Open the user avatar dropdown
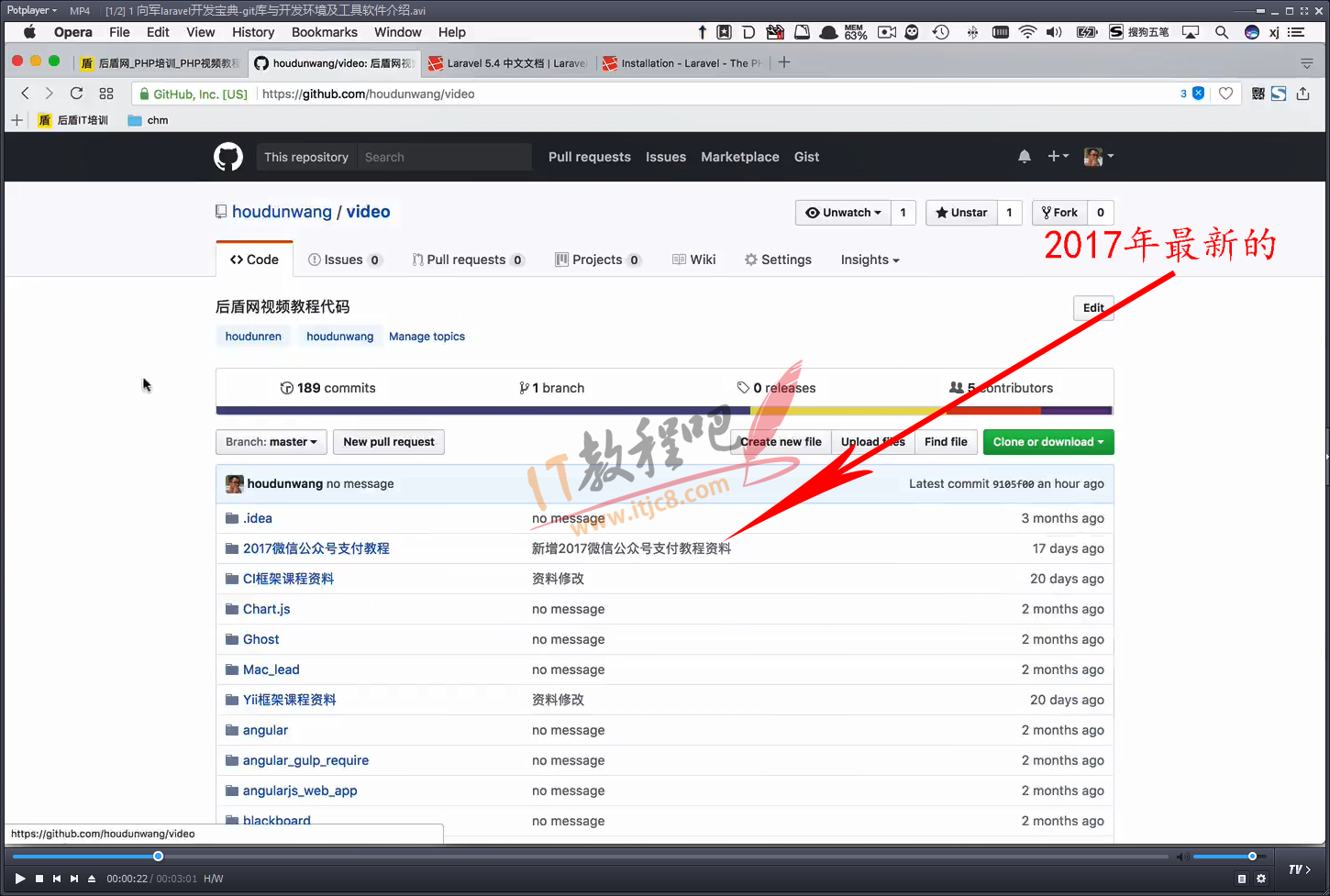The image size is (1330, 896). coord(1099,157)
